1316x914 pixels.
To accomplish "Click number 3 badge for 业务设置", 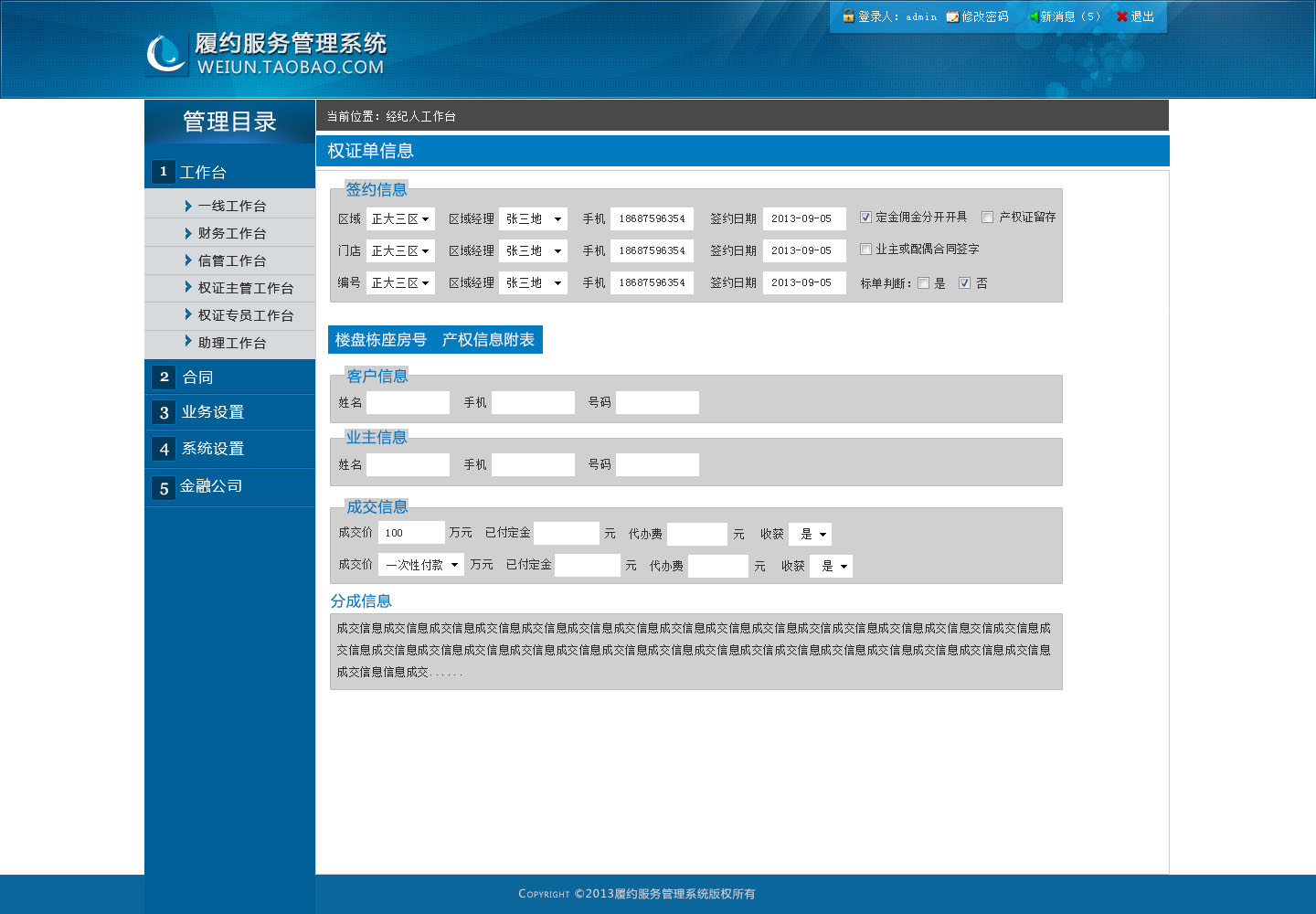I will coord(164,412).
